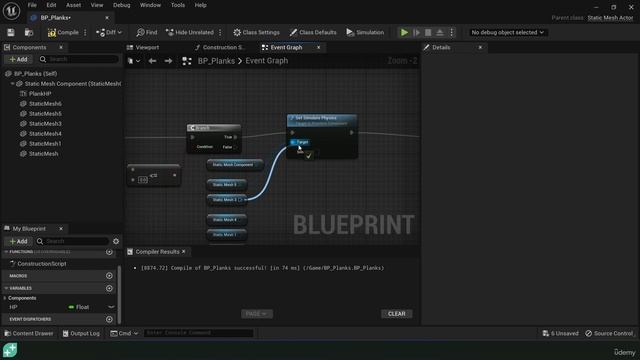Open the File menu
Screen dimensions: 640x360
(x=32, y=5)
